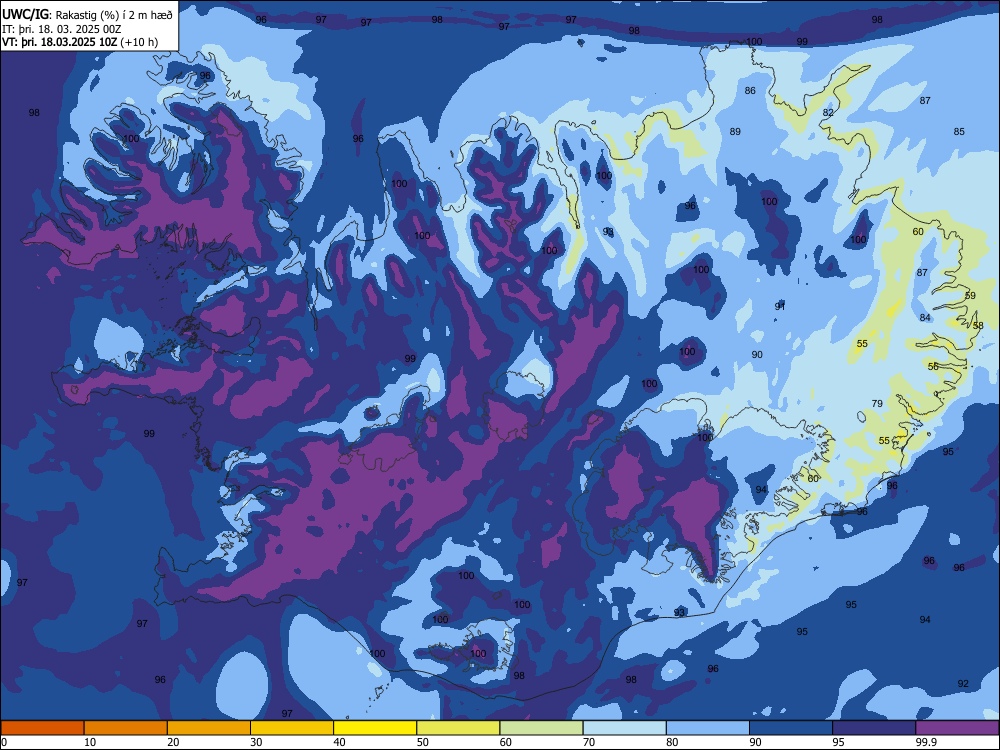Click the 10–20 orange legend swatch
The image size is (1000, 750).
(126, 728)
